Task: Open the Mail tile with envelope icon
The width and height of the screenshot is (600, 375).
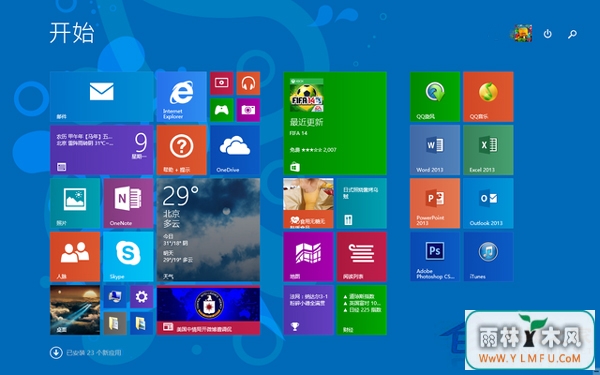Action: (x=101, y=96)
